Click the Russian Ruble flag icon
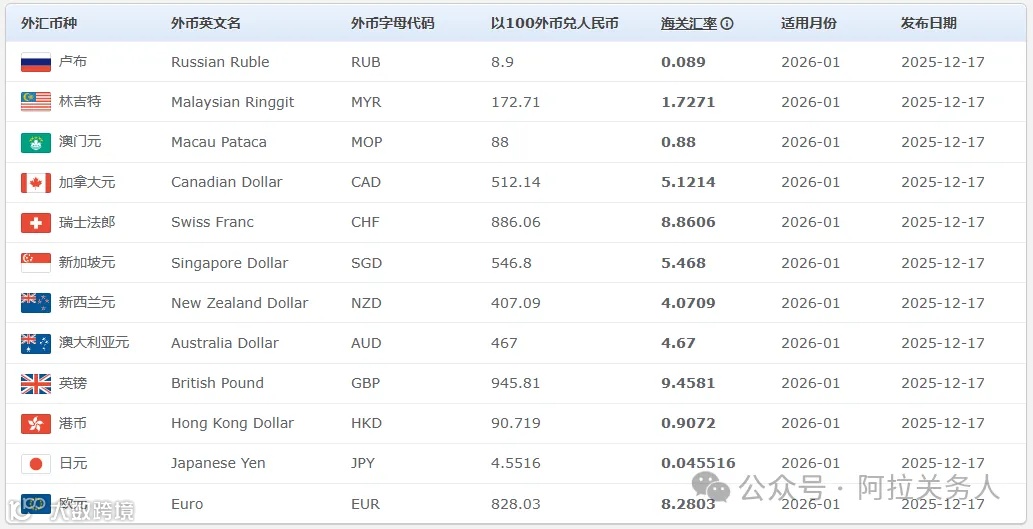 pyautogui.click(x=35, y=62)
